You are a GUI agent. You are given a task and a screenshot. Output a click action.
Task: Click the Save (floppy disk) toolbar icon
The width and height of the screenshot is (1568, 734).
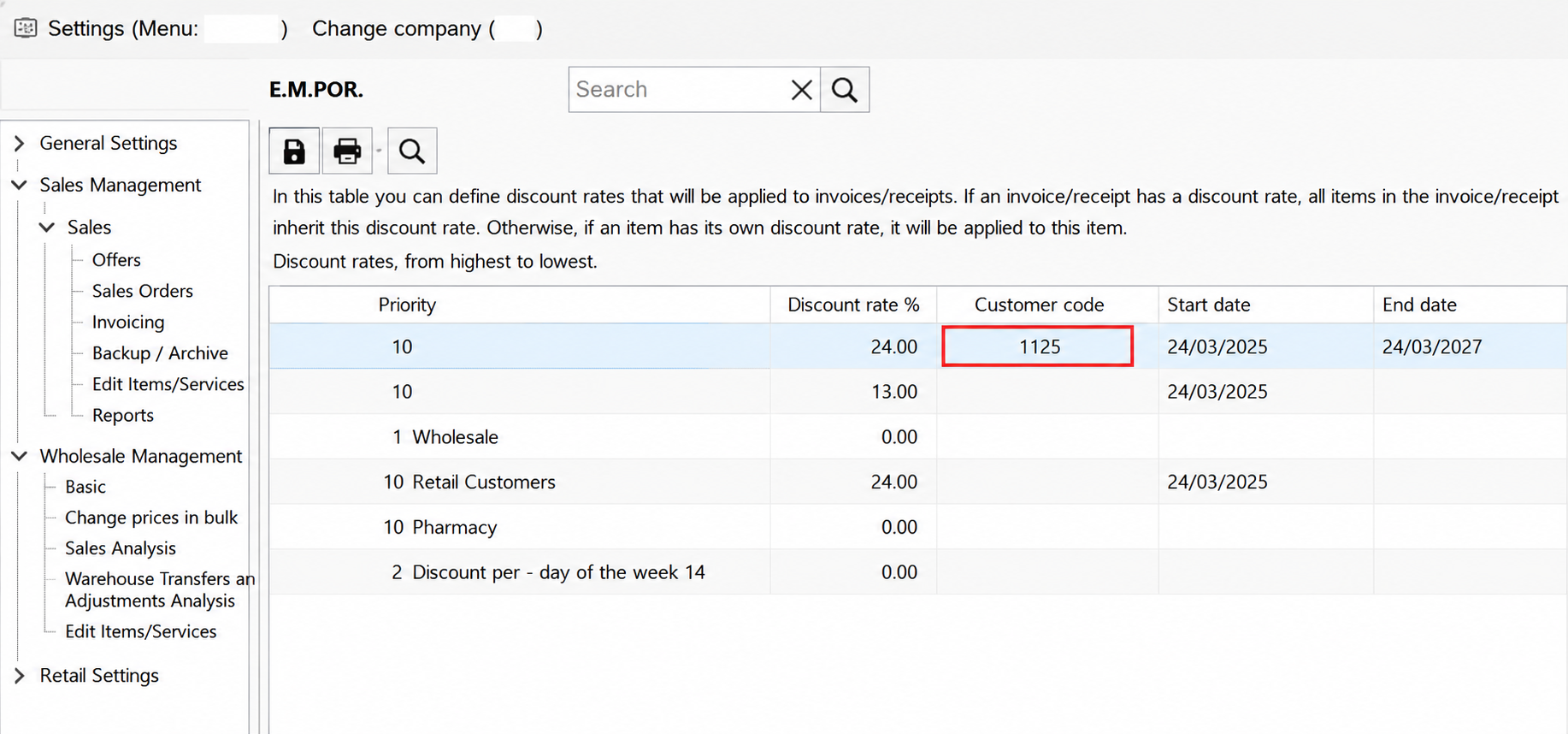(294, 151)
